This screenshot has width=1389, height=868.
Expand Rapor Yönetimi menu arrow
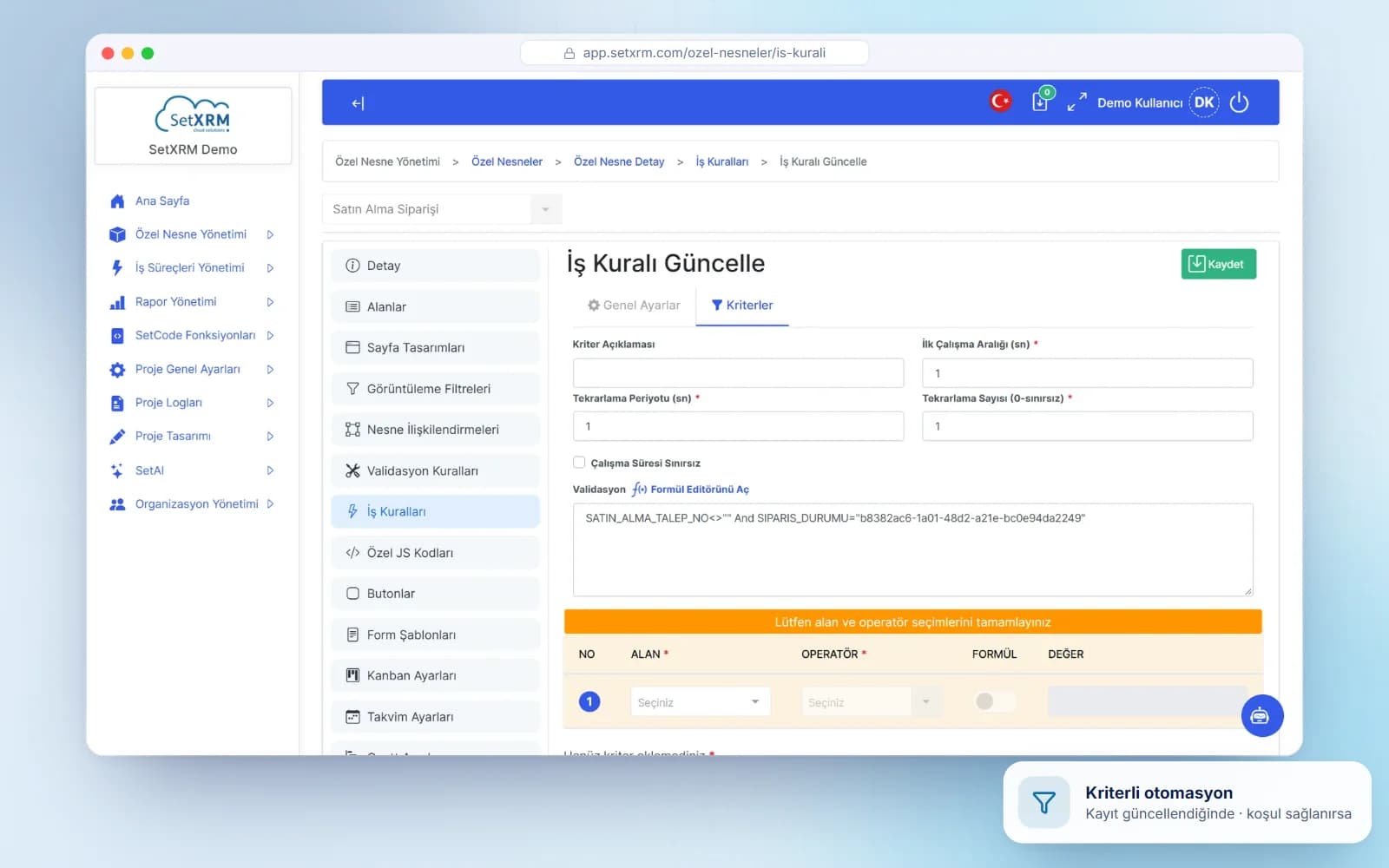[x=270, y=302]
